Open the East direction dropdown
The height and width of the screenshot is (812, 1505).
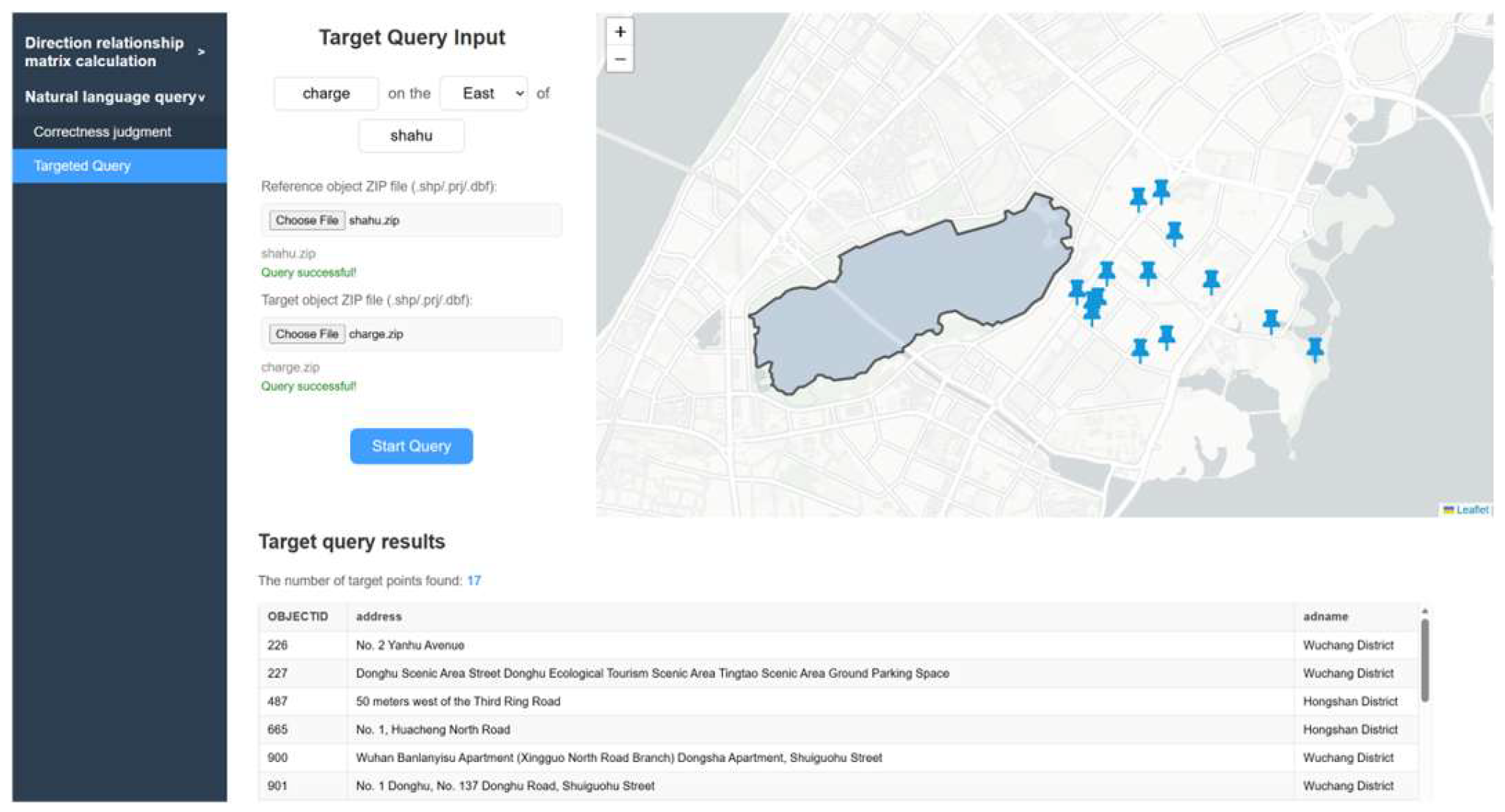coord(484,93)
